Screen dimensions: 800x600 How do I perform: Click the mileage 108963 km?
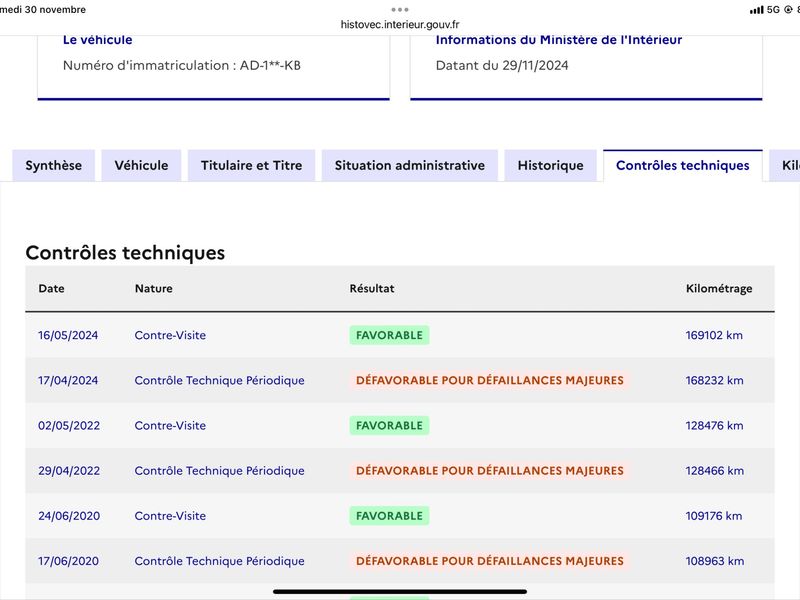click(715, 561)
